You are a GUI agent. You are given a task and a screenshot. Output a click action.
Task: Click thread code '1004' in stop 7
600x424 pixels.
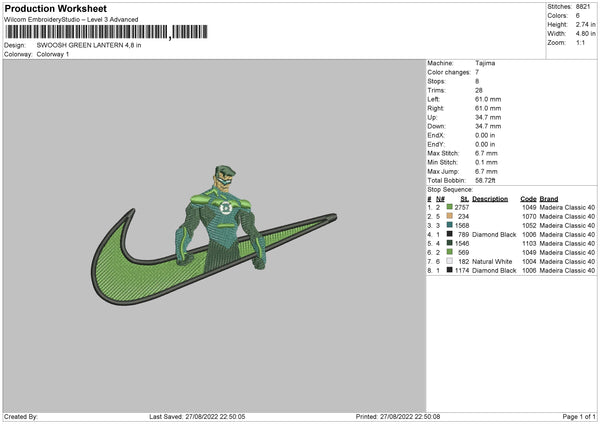tap(529, 261)
